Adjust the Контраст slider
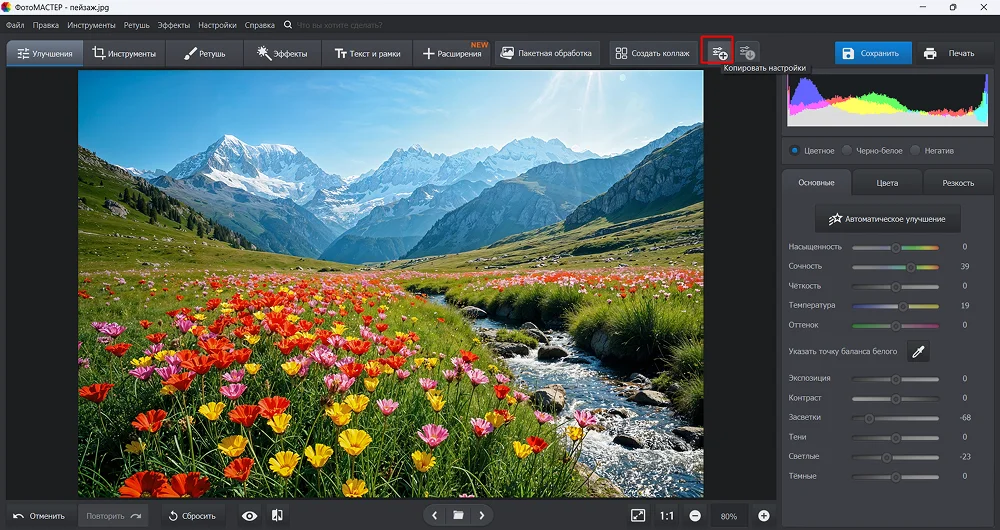This screenshot has width=1000, height=530. (895, 399)
